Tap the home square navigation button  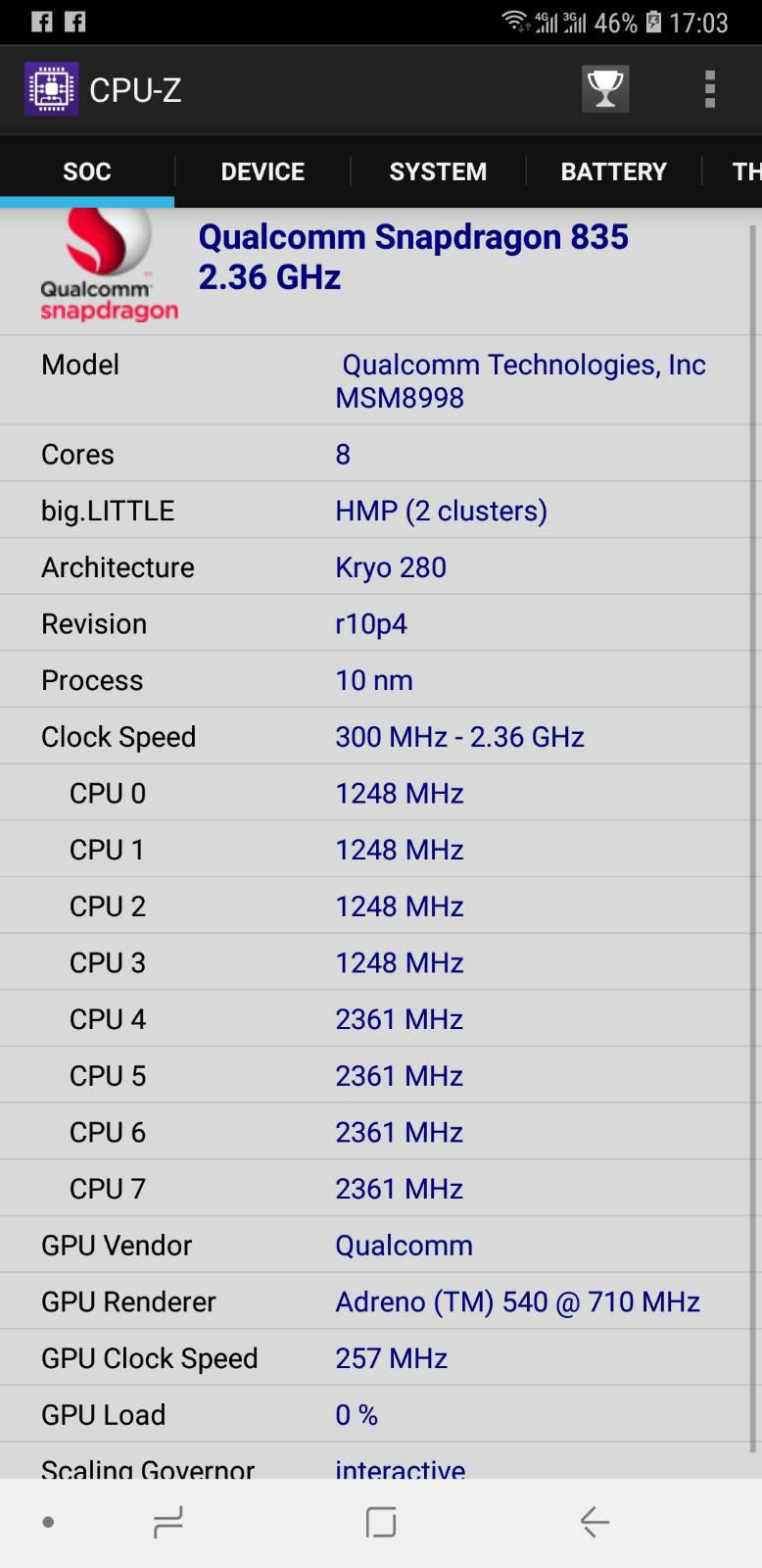pyautogui.click(x=380, y=1522)
